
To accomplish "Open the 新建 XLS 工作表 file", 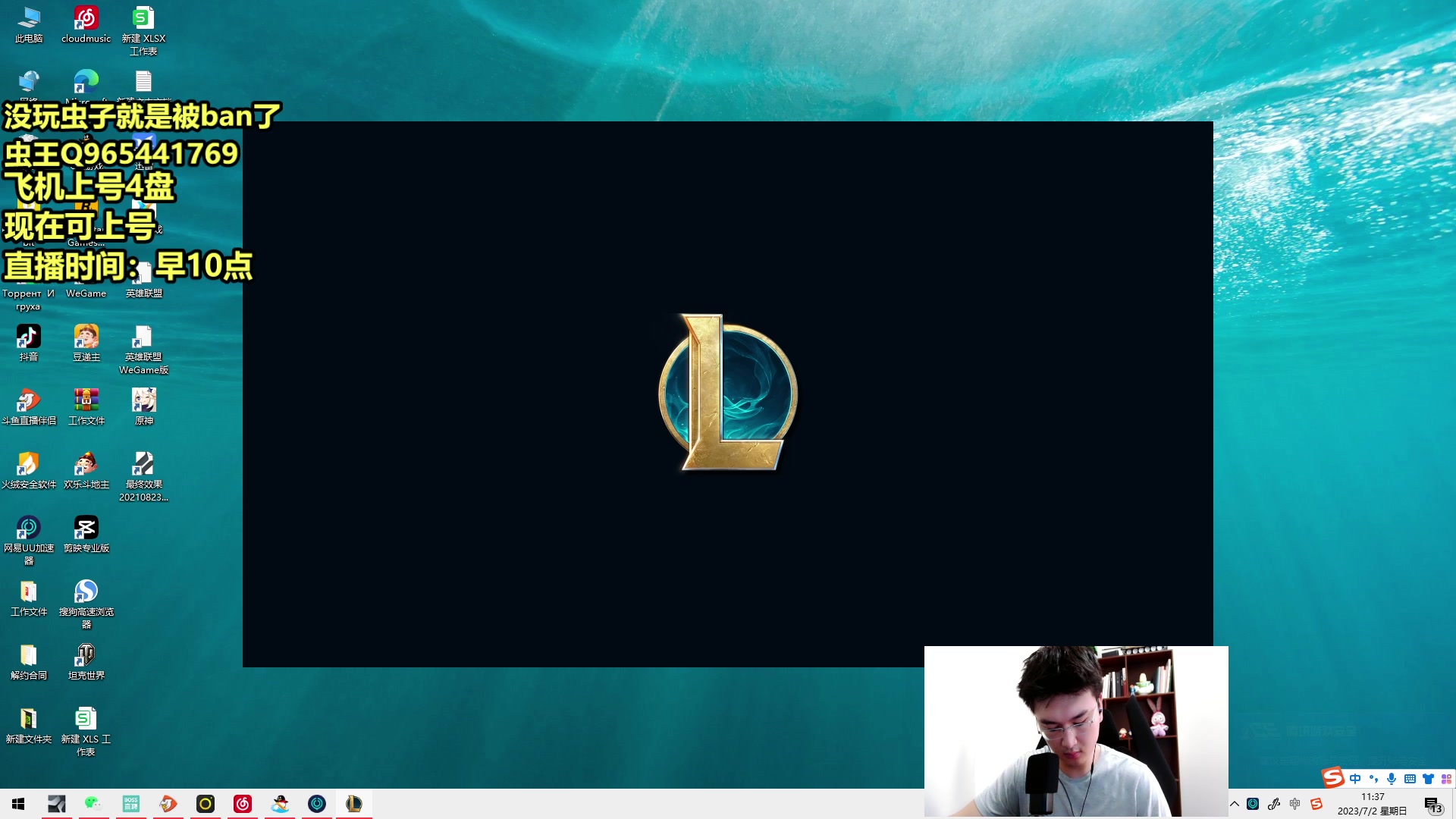I will click(x=86, y=731).
